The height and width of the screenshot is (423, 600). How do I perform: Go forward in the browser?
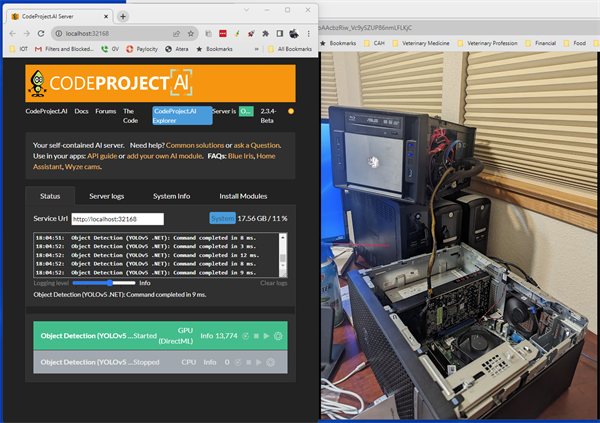coord(26,34)
